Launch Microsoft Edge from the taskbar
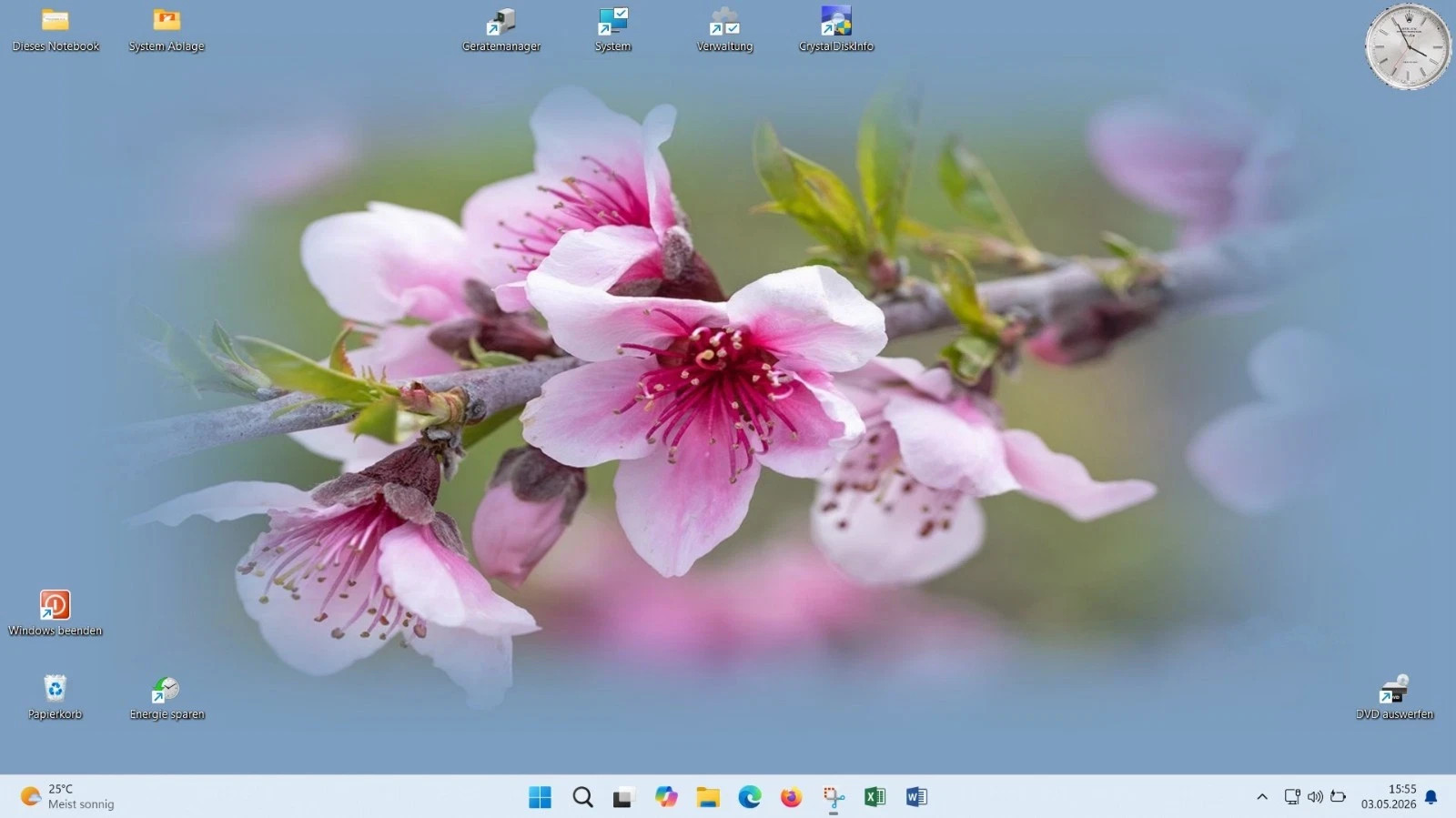Screen dimensions: 1456x818 pyautogui.click(x=750, y=797)
